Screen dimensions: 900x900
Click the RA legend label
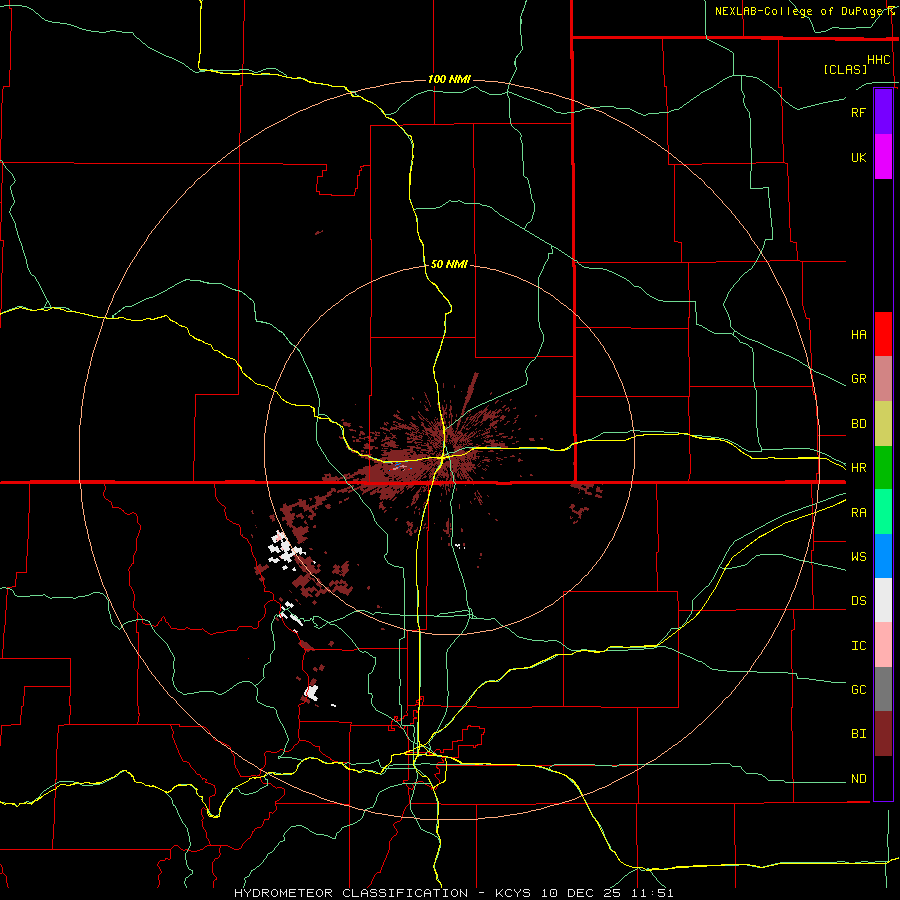[x=858, y=512]
